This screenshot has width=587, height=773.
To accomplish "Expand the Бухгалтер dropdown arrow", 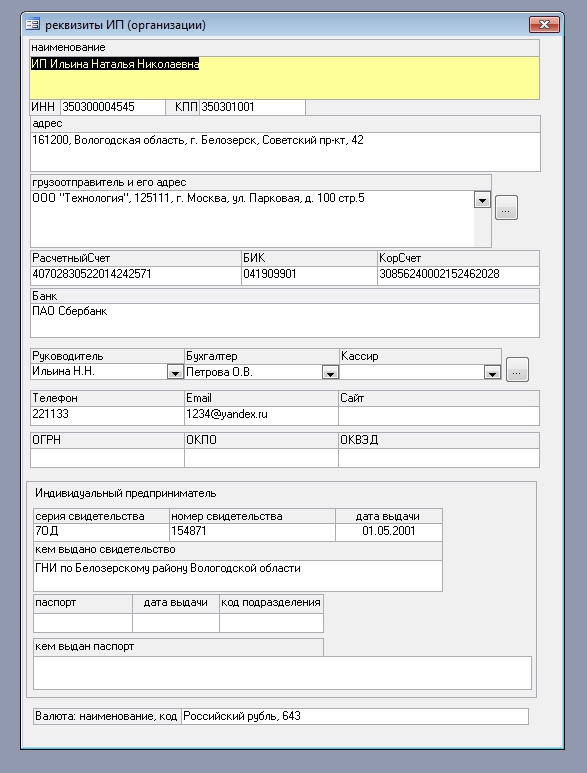I will point(330,372).
